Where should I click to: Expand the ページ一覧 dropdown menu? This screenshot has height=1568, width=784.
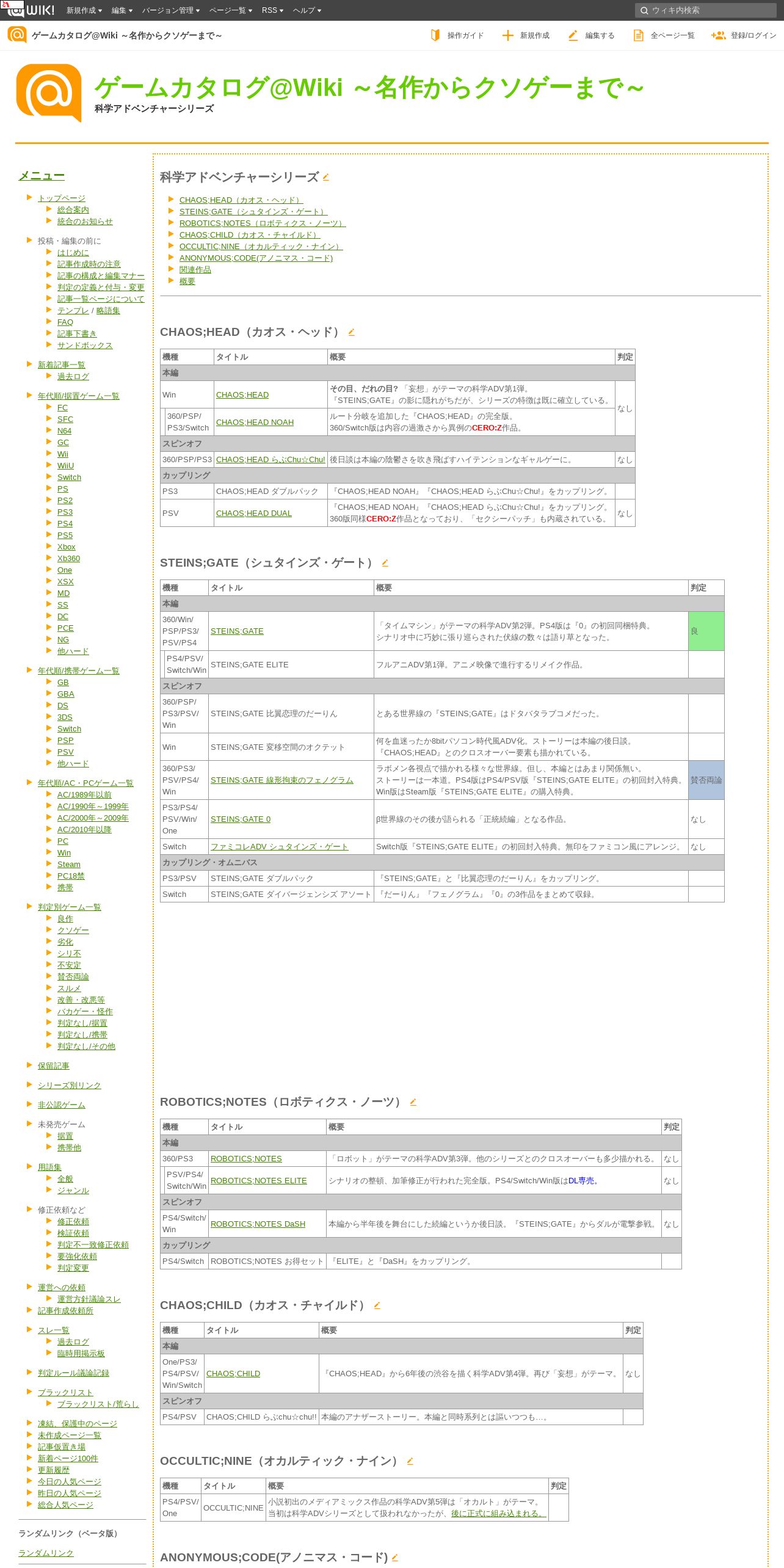pos(231,10)
